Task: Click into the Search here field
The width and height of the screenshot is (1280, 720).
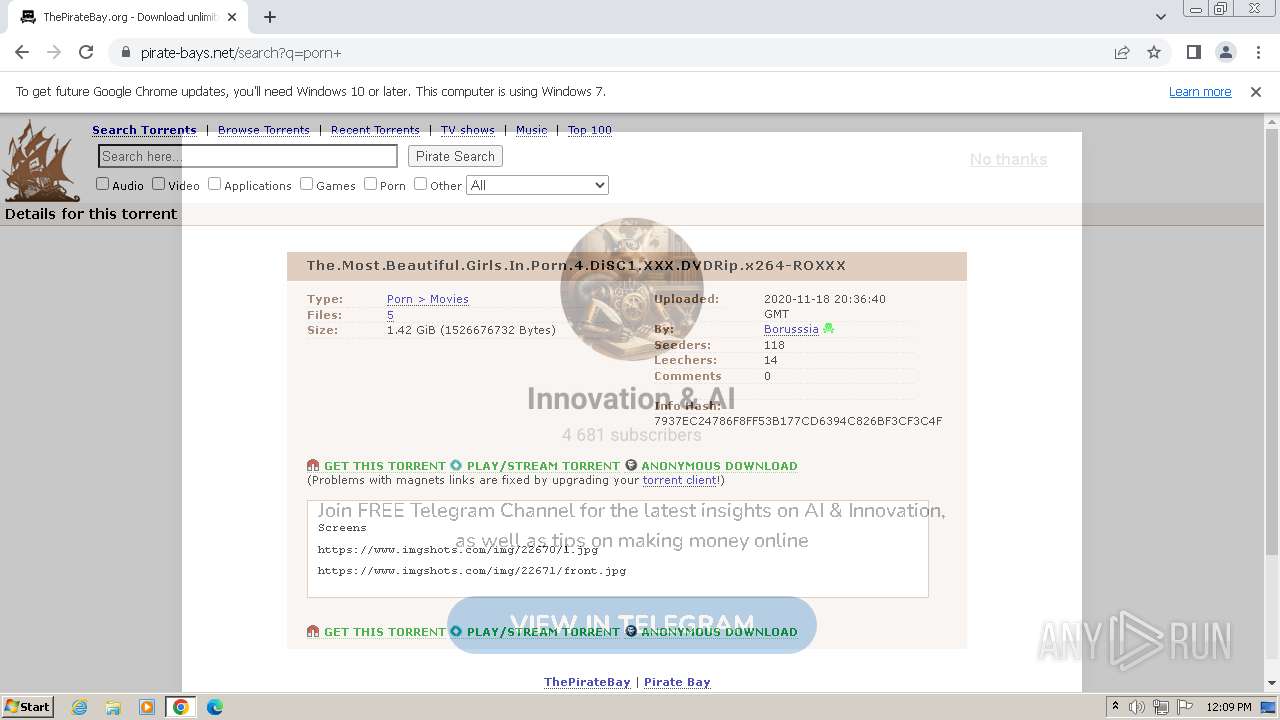Action: pos(248,156)
